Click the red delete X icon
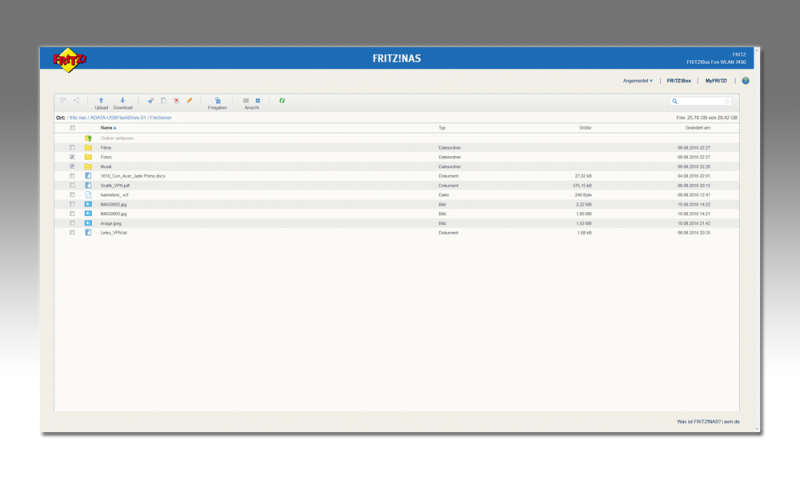The height and width of the screenshot is (480, 800). point(177,100)
